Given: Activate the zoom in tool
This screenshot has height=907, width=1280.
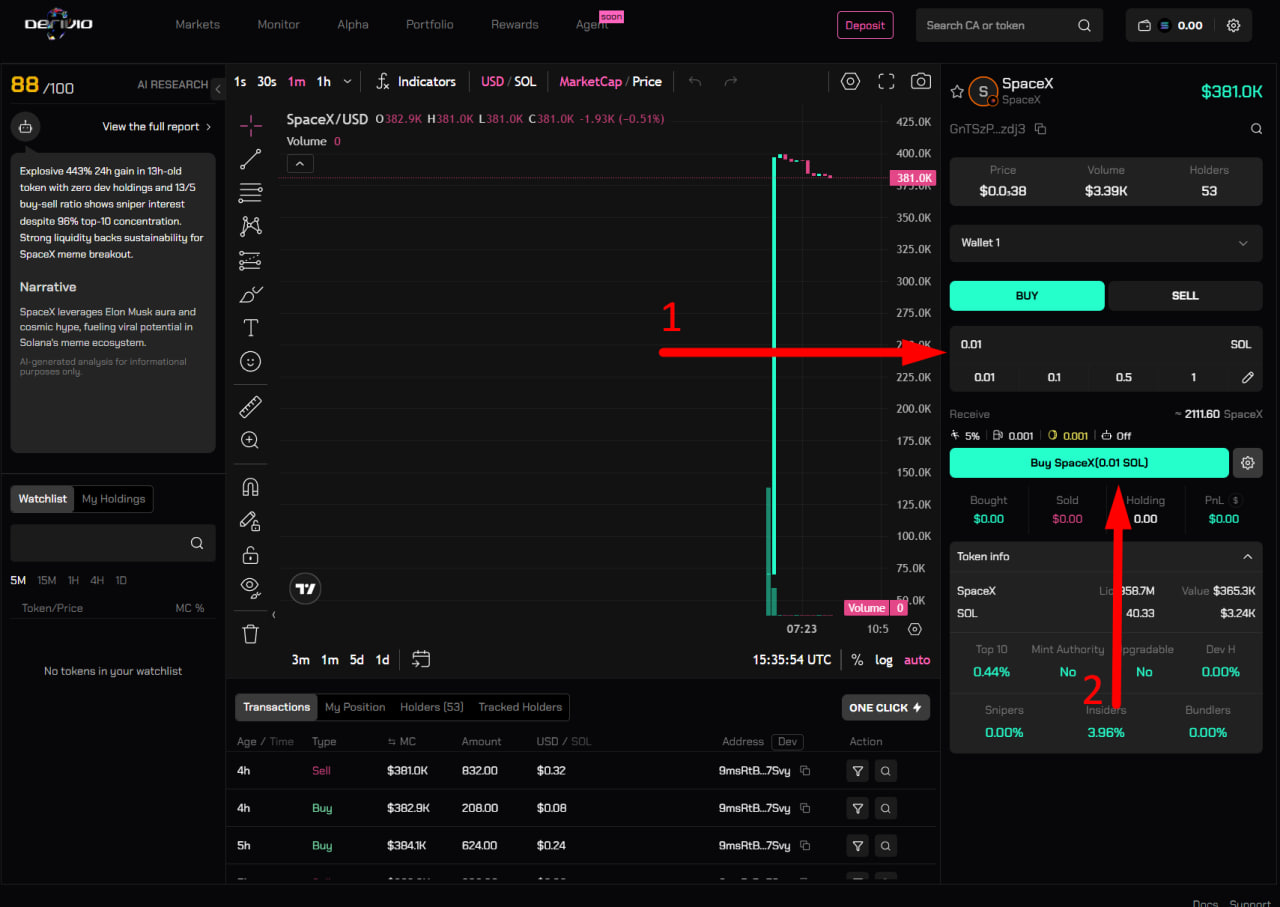Looking at the screenshot, I should tap(251, 440).
